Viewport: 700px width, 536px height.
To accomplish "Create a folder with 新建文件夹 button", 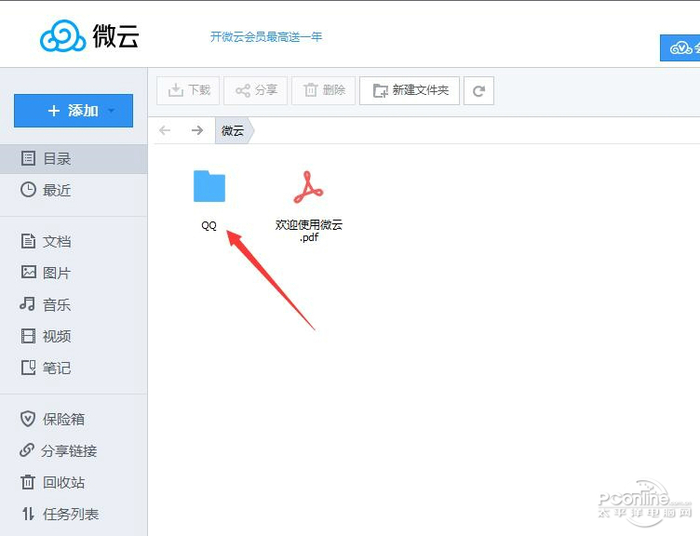I will point(409,91).
